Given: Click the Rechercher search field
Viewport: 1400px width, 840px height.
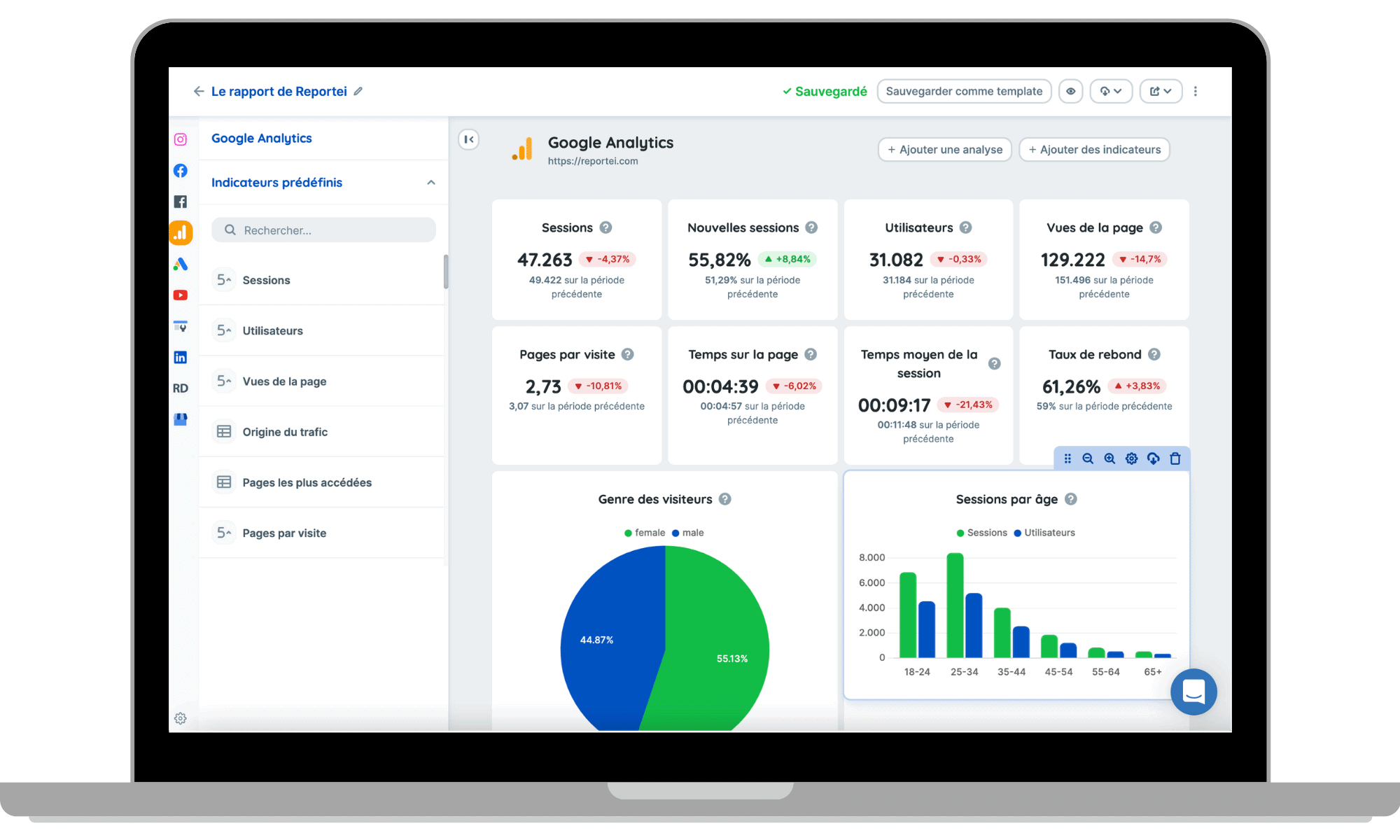Looking at the screenshot, I should point(324,230).
